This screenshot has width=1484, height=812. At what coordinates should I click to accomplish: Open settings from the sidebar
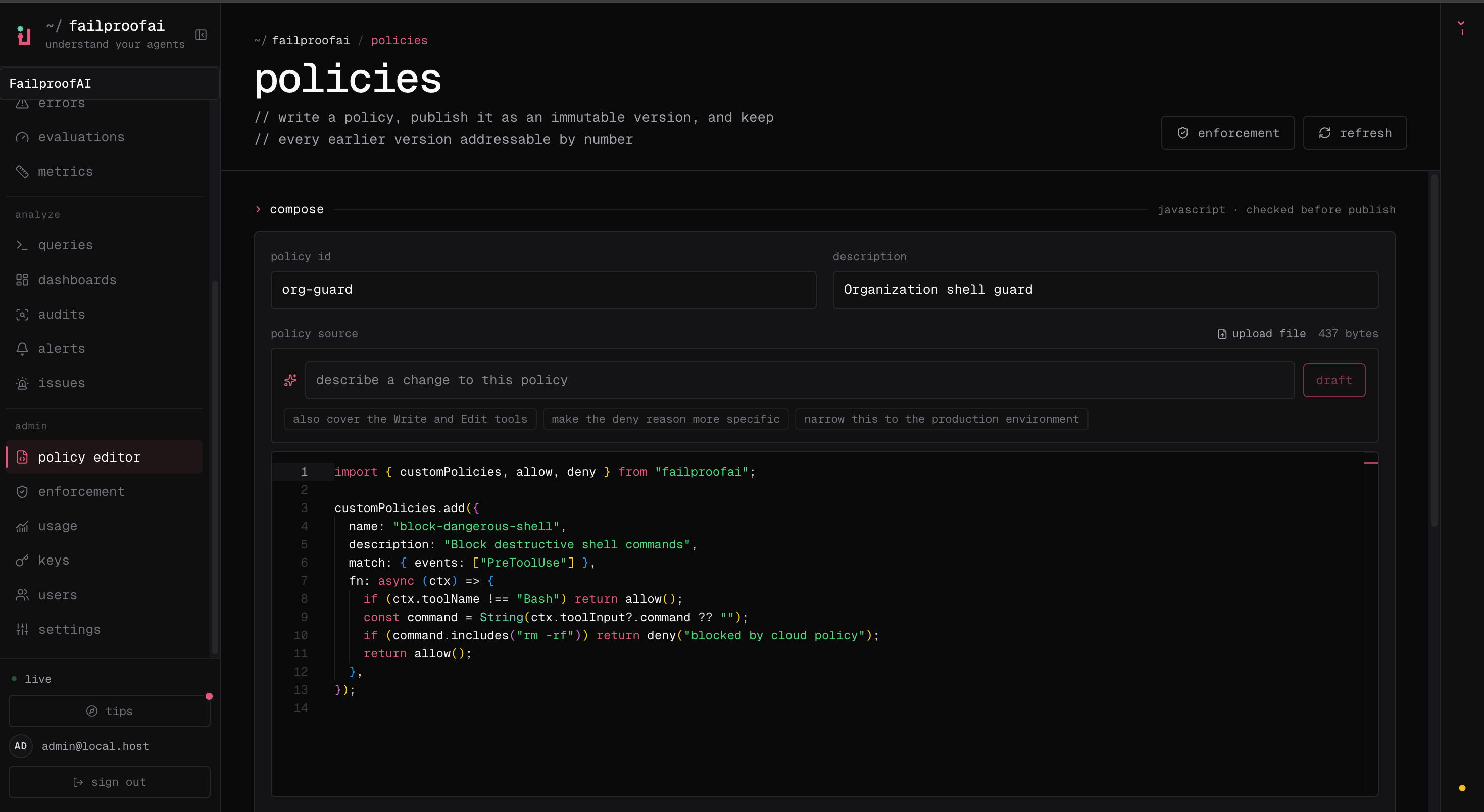[104, 629]
